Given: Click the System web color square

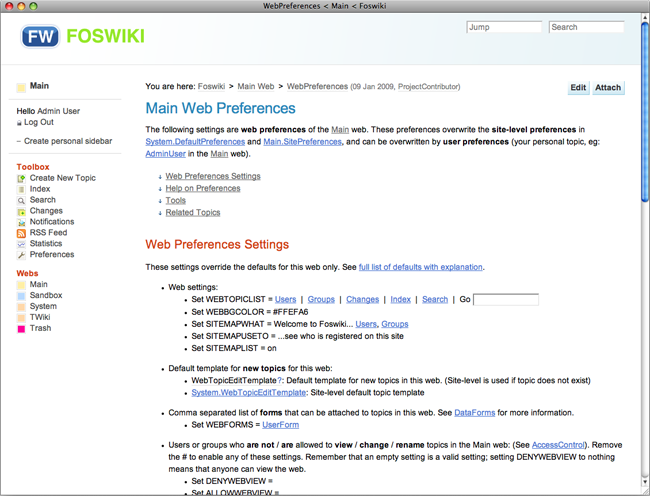Looking at the screenshot, I should point(21,307).
